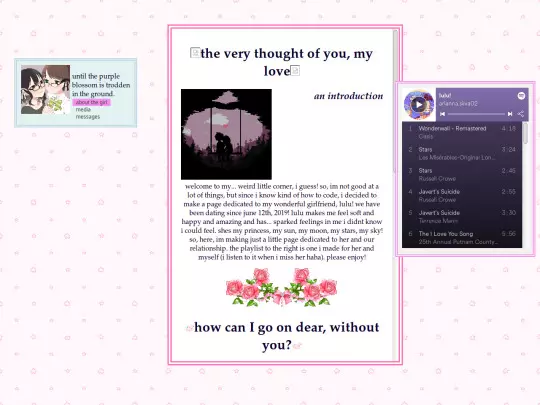Play track 2 Stars, Les Misérables cast
Image resolution: width=540 pixels, height=405 pixels.
click(x=462, y=153)
